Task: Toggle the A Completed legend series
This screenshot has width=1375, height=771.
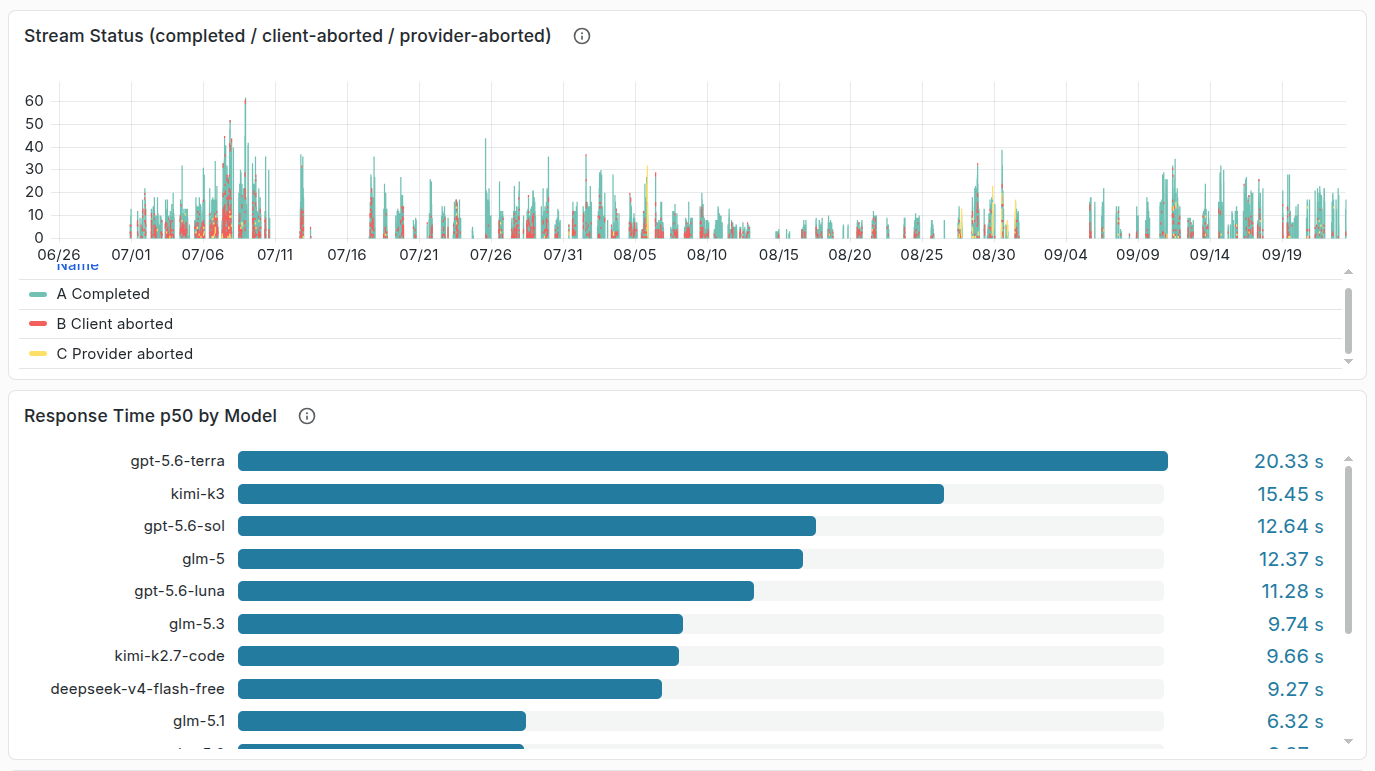Action: pos(103,294)
